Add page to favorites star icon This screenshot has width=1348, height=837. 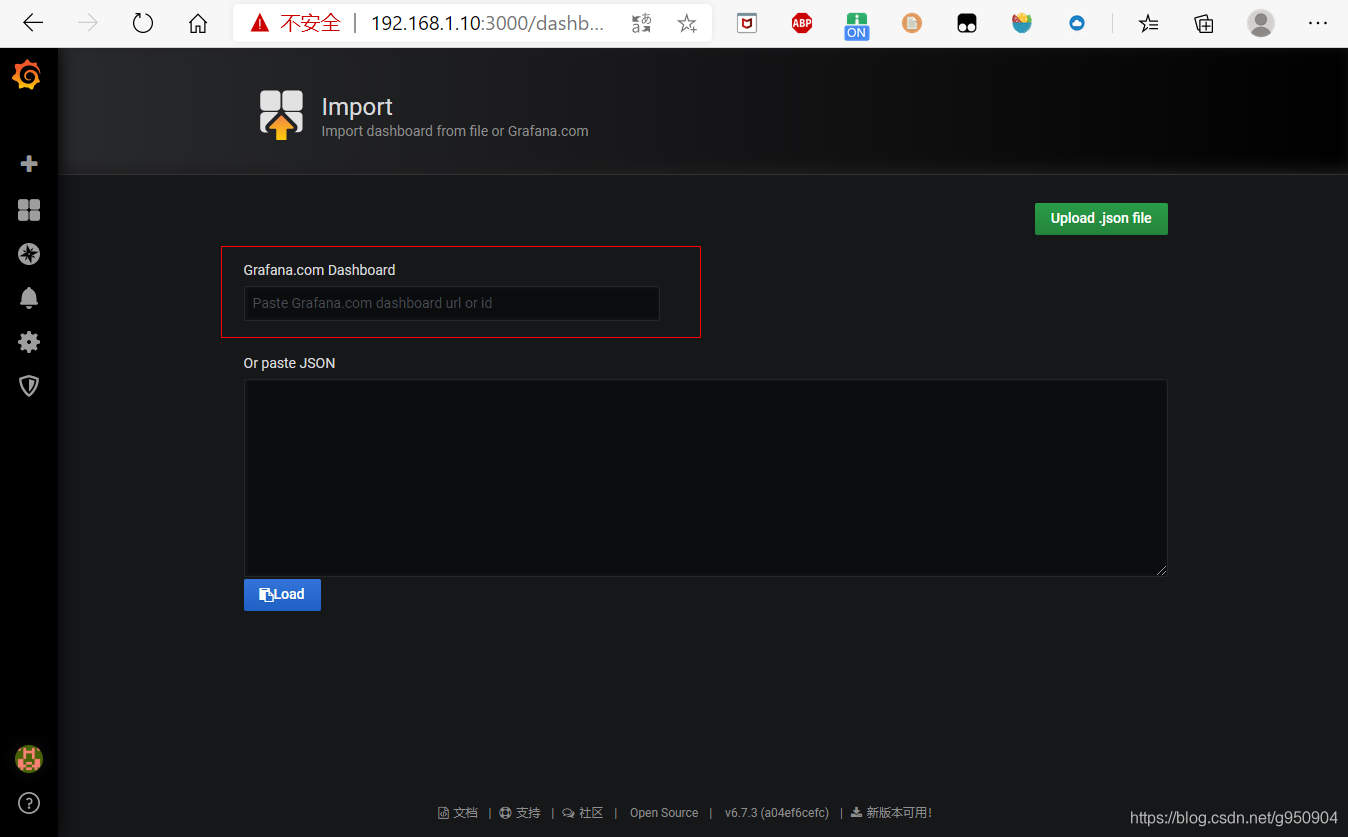(687, 23)
